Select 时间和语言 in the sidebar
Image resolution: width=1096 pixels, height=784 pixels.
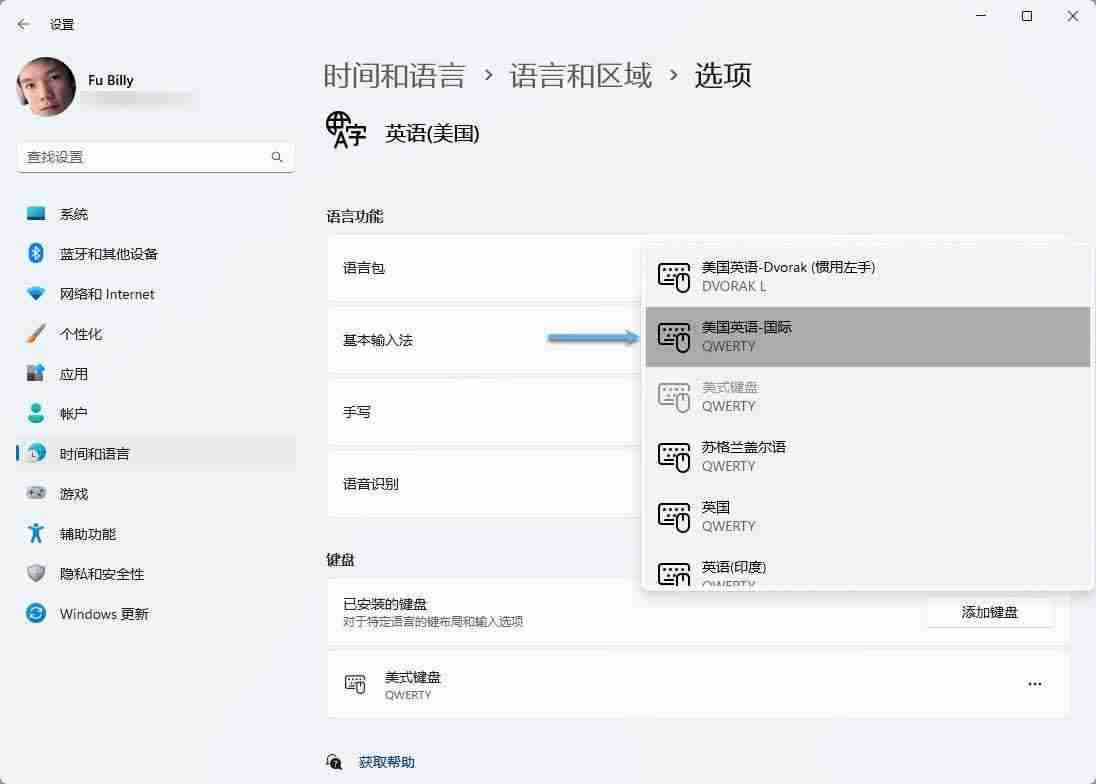click(33, 453)
